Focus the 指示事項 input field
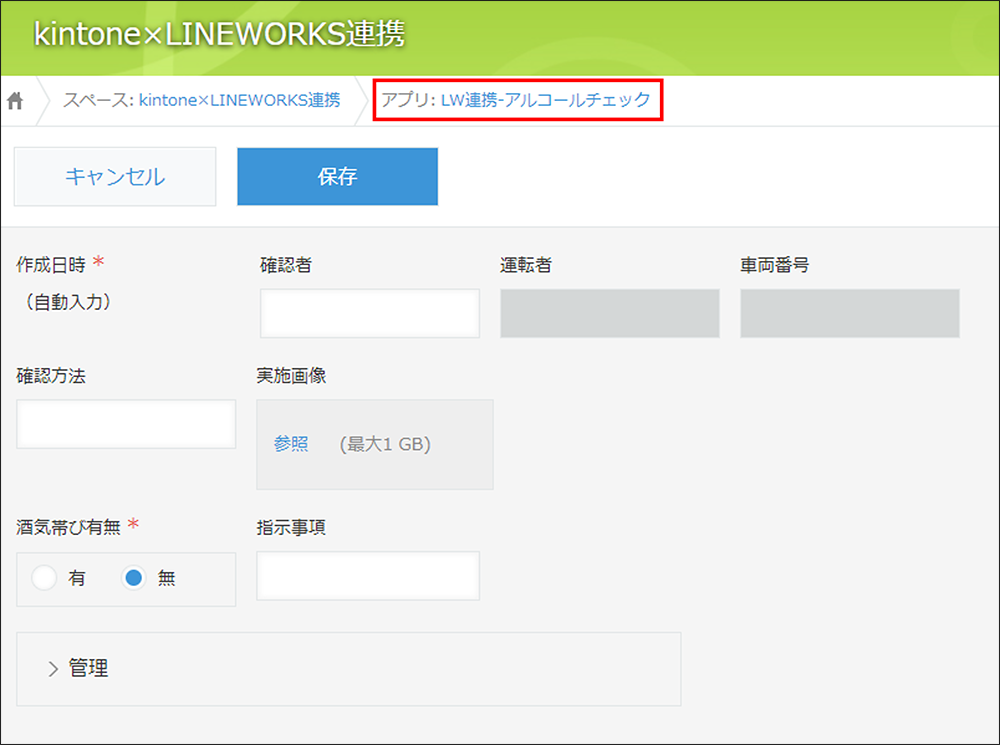 coord(368,576)
